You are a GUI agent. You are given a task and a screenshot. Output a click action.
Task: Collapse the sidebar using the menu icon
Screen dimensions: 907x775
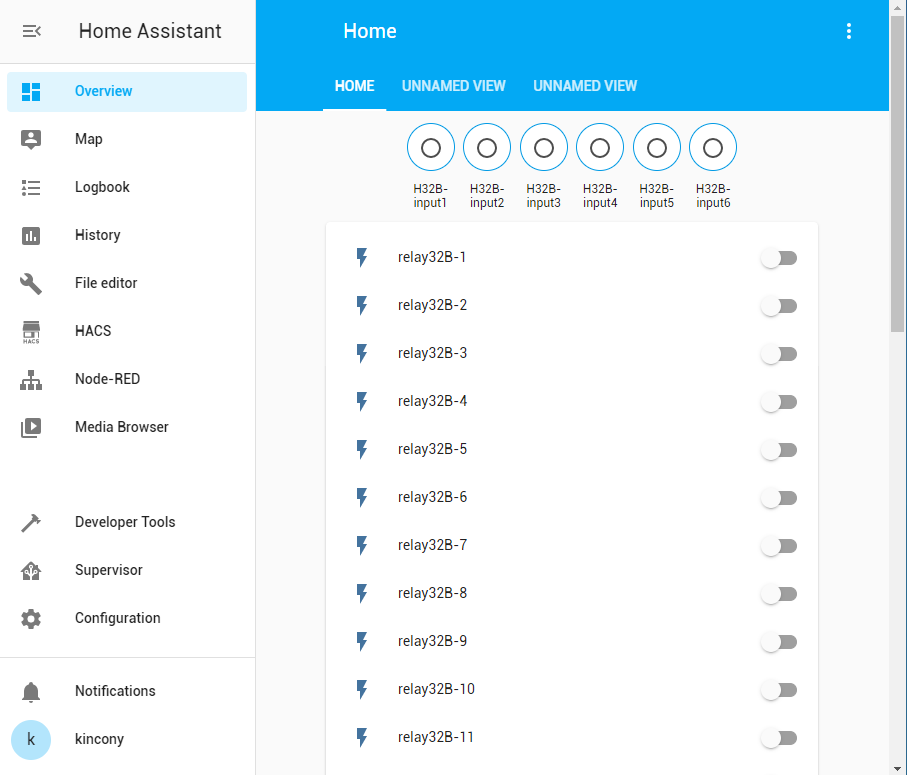tap(31, 31)
